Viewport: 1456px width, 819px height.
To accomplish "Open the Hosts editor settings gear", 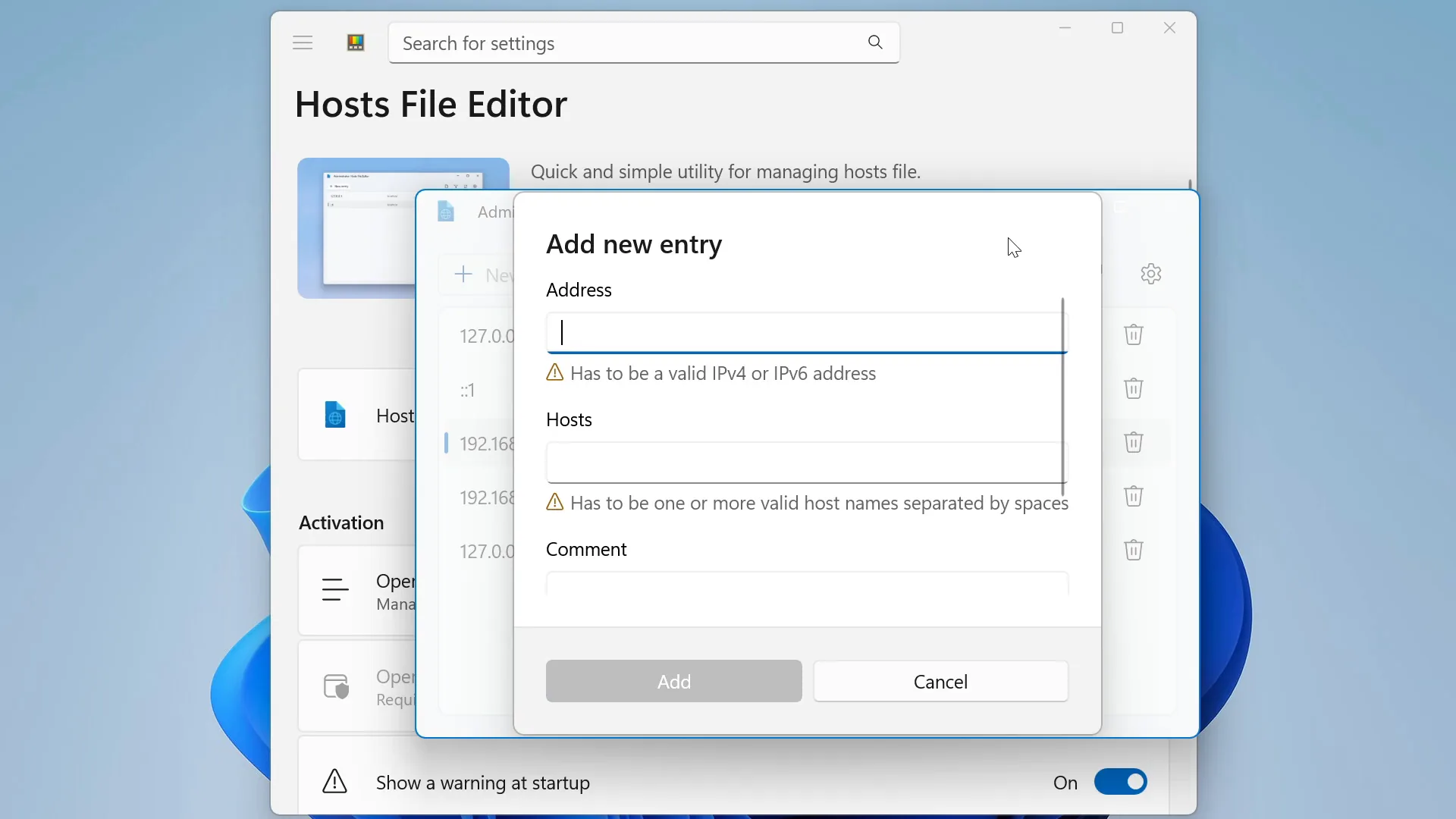I will 1151,274.
